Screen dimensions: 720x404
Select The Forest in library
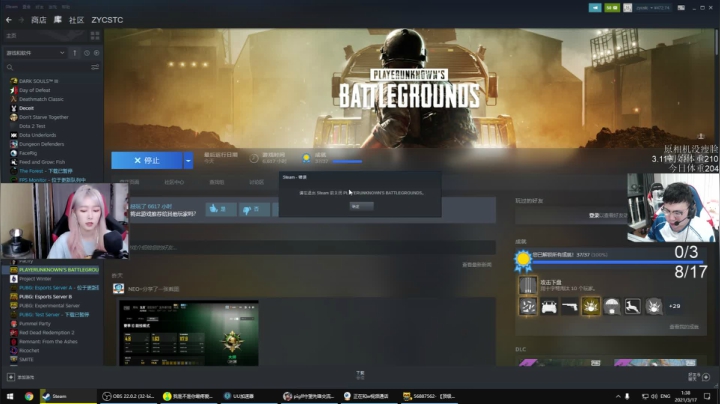(45, 171)
